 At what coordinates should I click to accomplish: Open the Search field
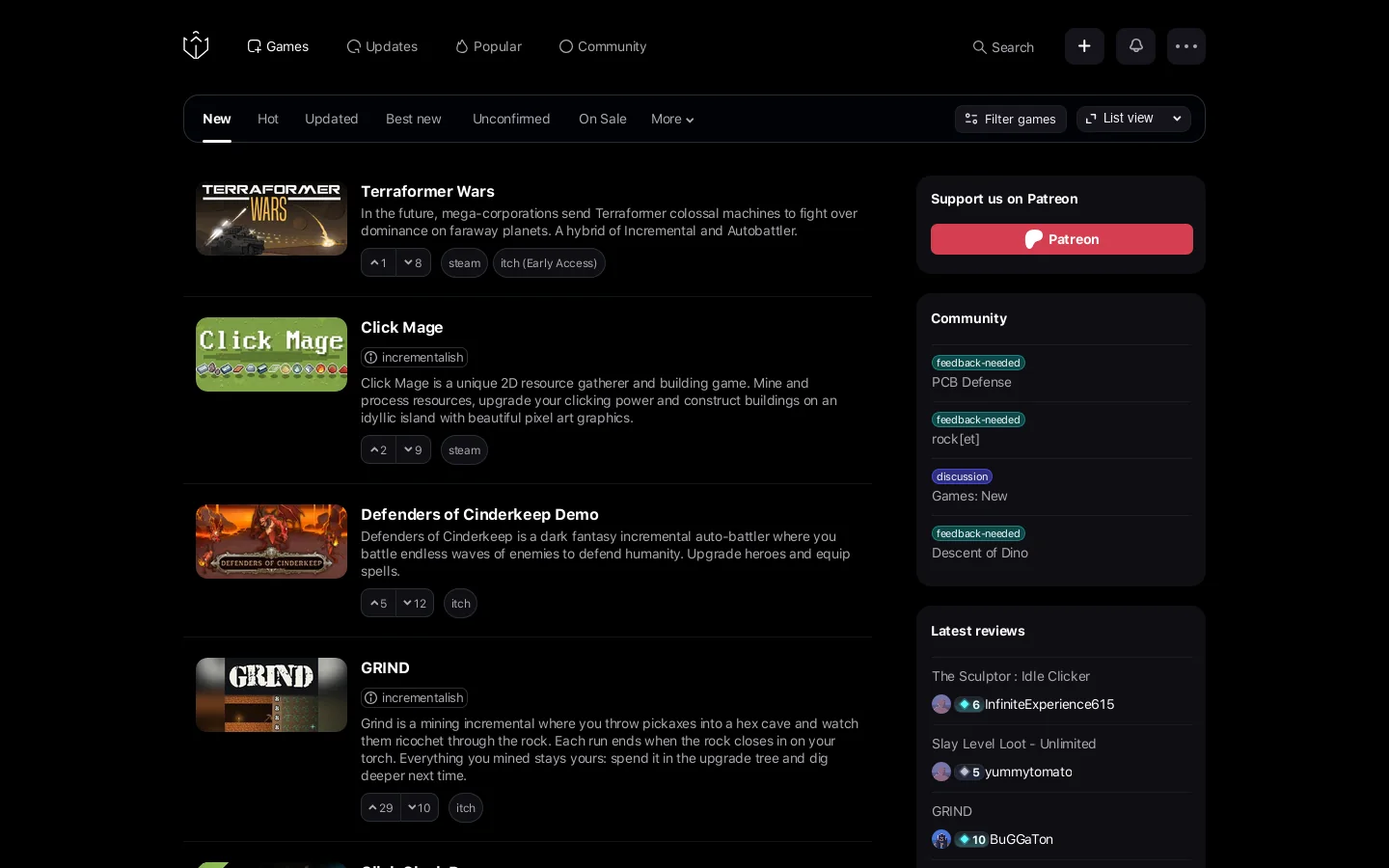point(1003,46)
